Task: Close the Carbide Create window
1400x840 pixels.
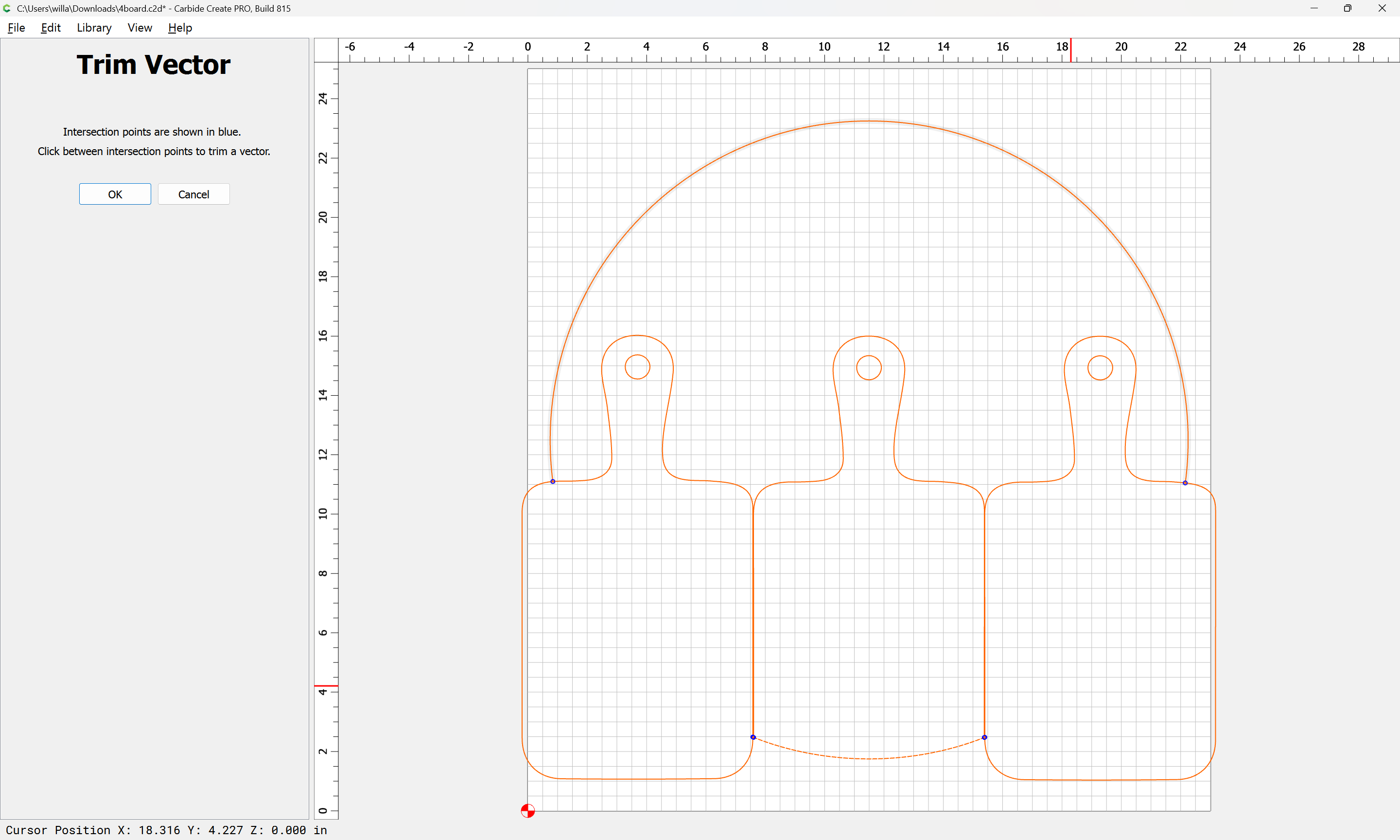Action: pos(1382,8)
